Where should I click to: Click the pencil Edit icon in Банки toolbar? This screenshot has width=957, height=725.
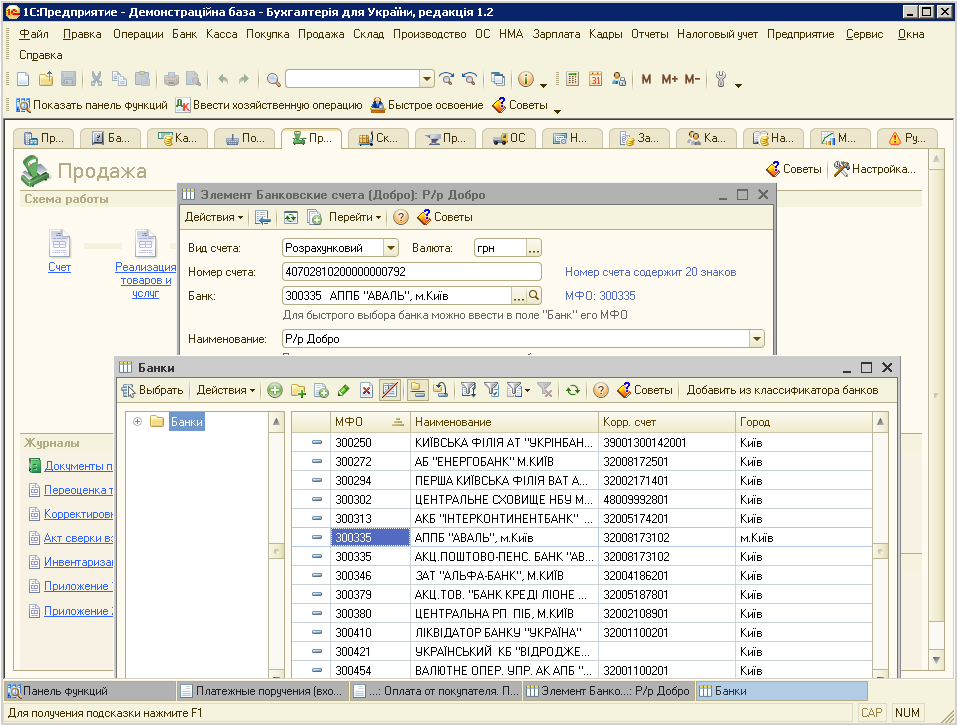(344, 391)
